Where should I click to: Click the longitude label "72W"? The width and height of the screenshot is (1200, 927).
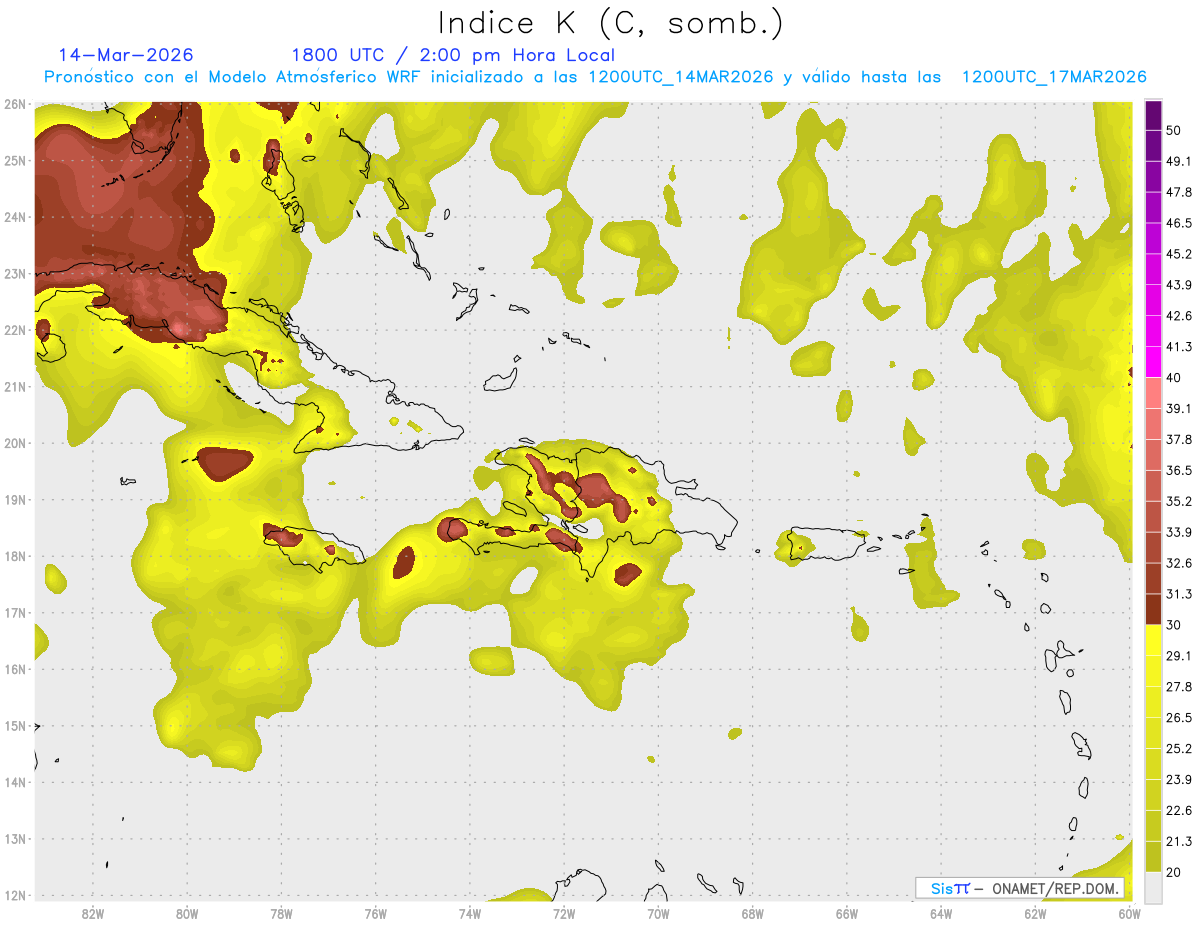(564, 914)
